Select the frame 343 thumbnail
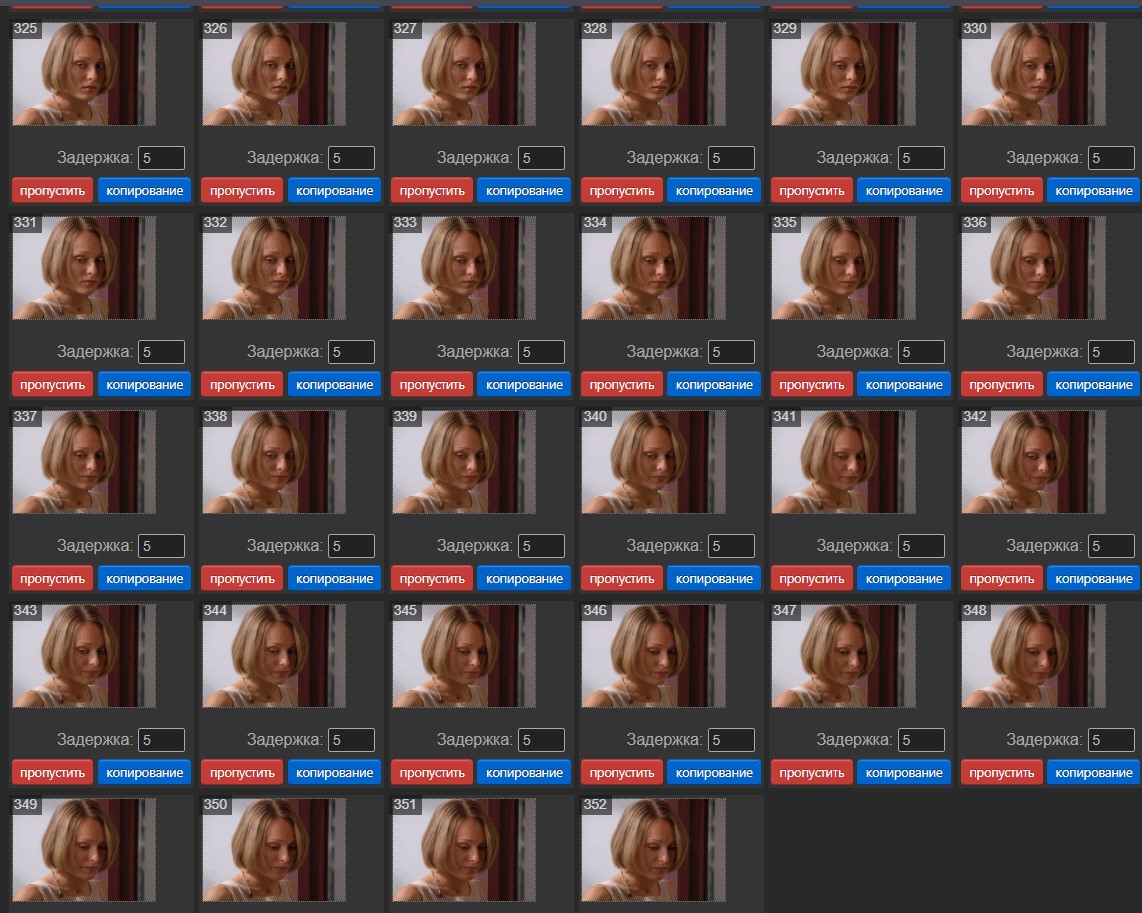Viewport: 1142px width, 913px height. point(84,655)
